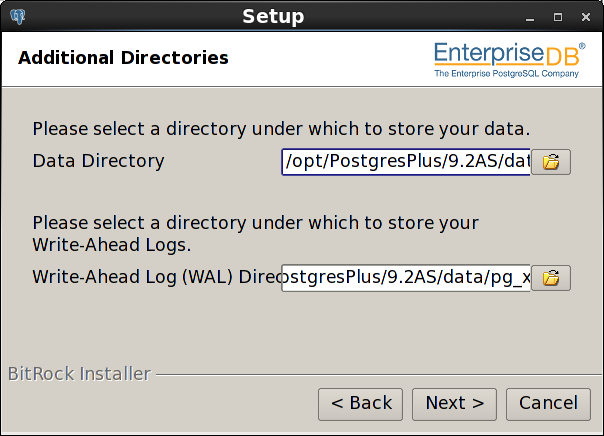Click the EnterpriseDB logo

[510, 60]
